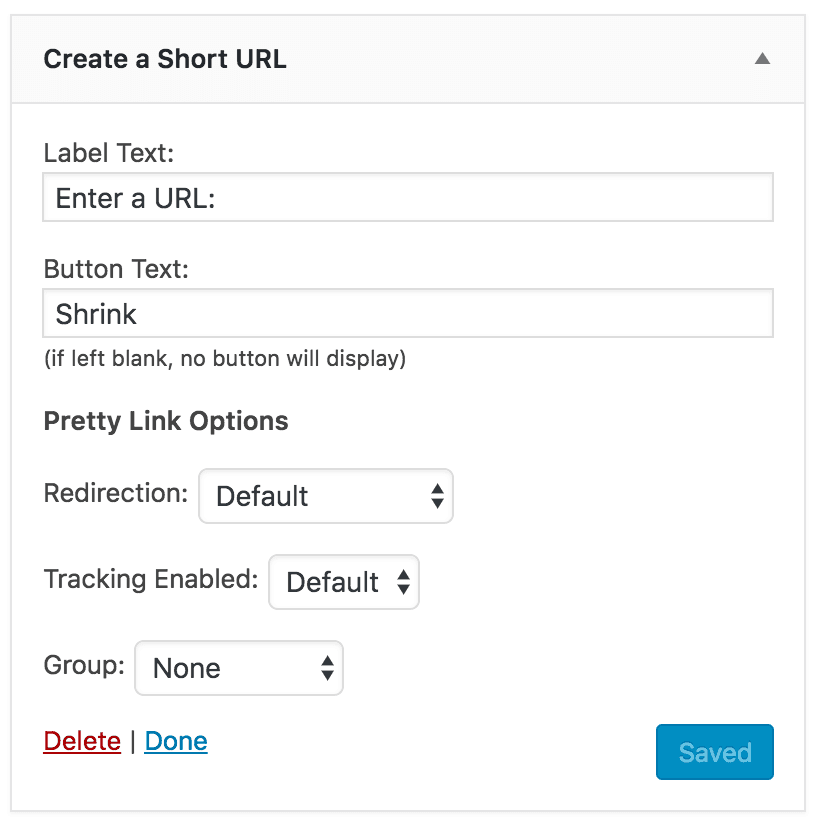Click the Delete link
The height and width of the screenshot is (826, 818).
pyautogui.click(x=81, y=741)
